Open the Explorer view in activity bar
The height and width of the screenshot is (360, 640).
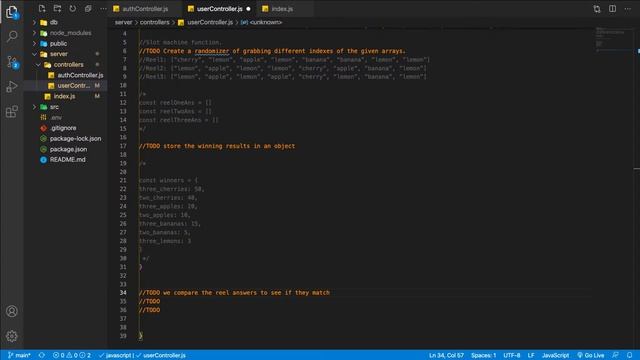click(x=12, y=12)
